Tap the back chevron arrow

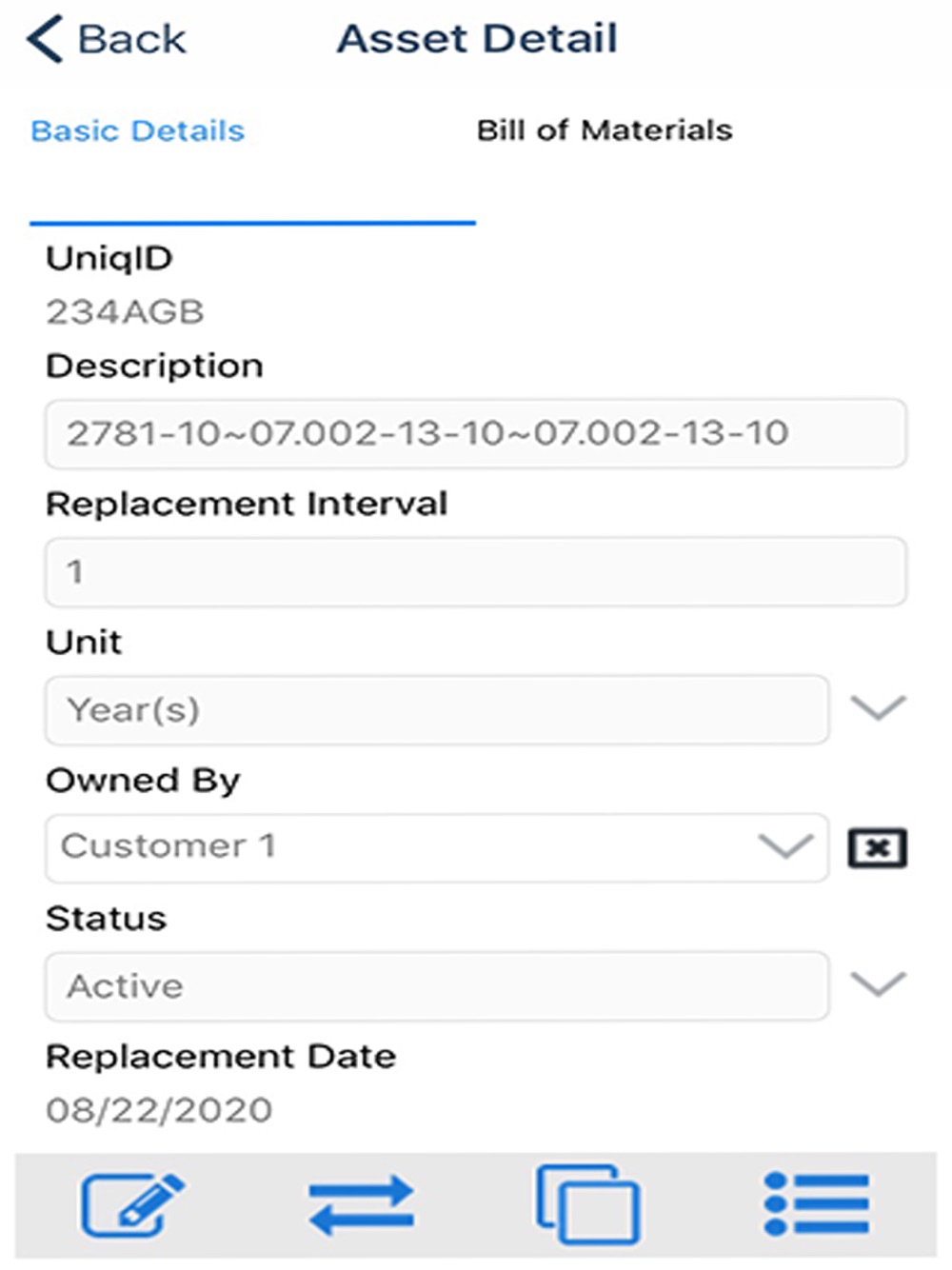click(45, 39)
